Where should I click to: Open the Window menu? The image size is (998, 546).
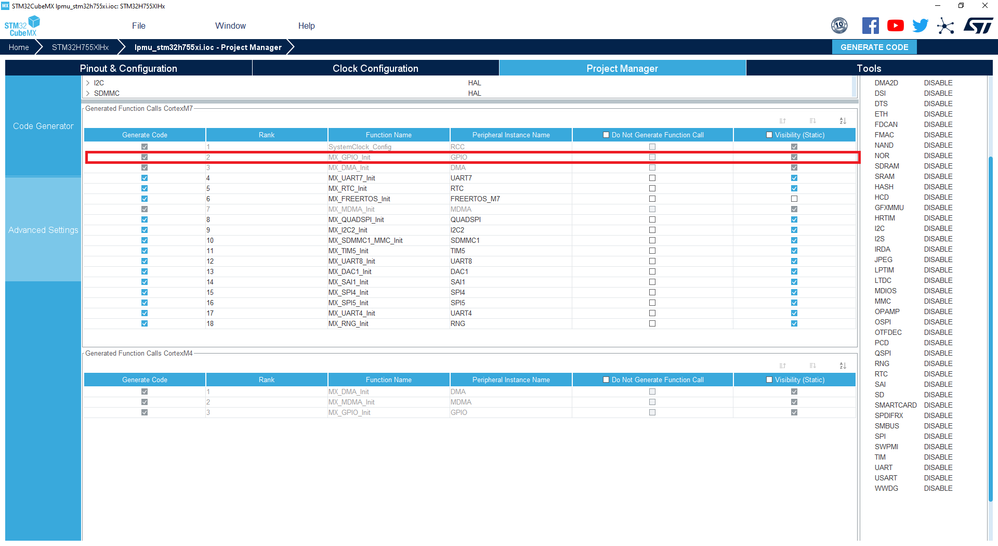(x=230, y=26)
